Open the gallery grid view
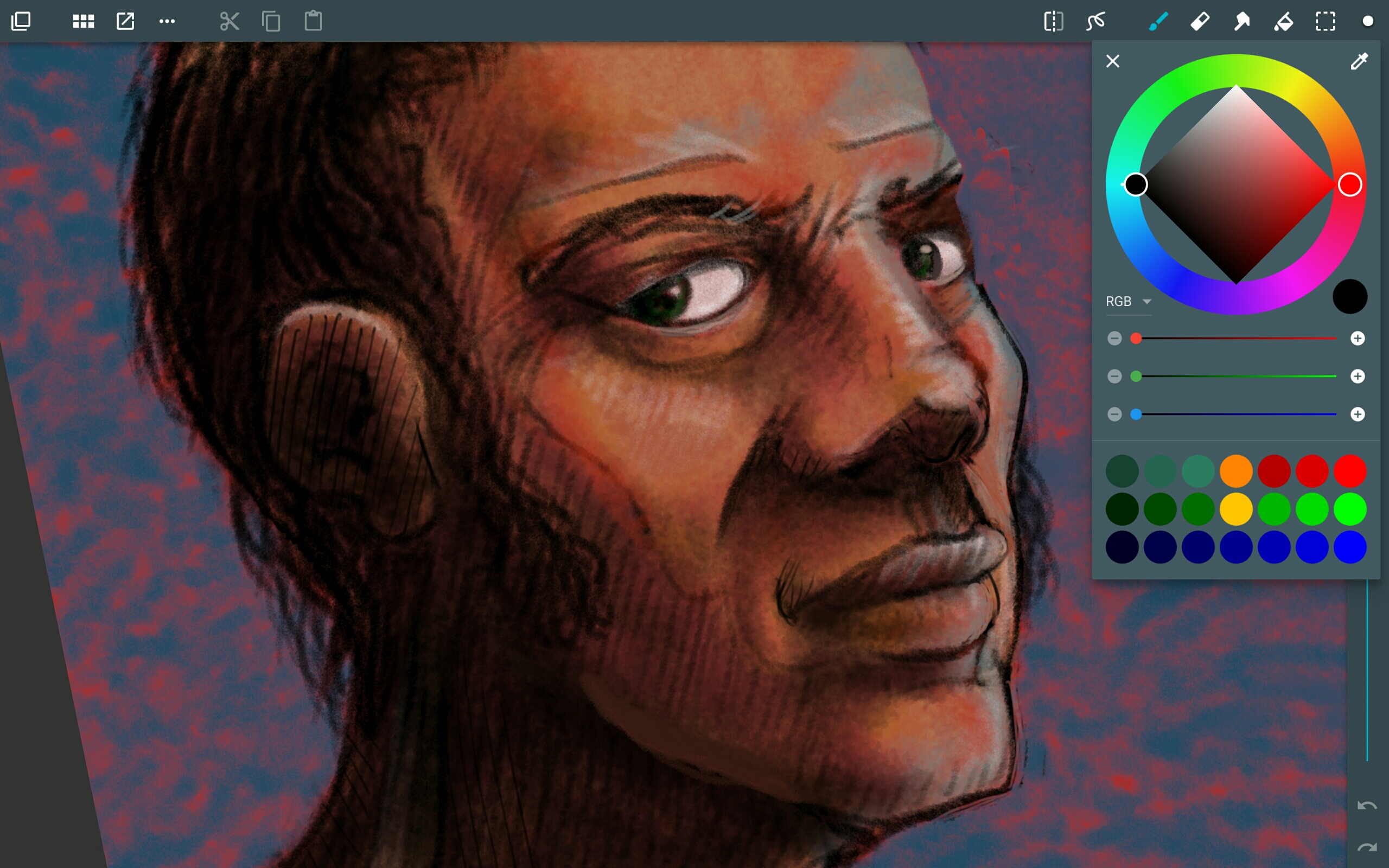The height and width of the screenshot is (868, 1389). (82, 21)
